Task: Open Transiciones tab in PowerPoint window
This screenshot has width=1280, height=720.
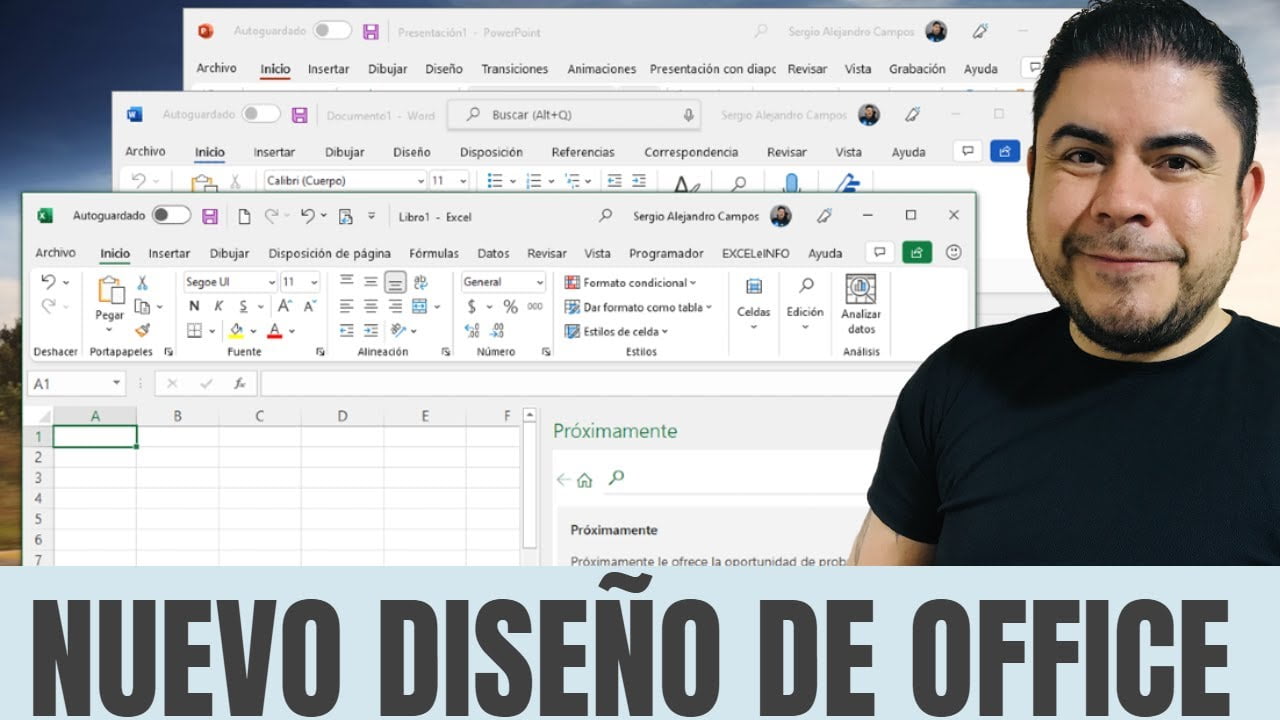Action: (x=514, y=69)
